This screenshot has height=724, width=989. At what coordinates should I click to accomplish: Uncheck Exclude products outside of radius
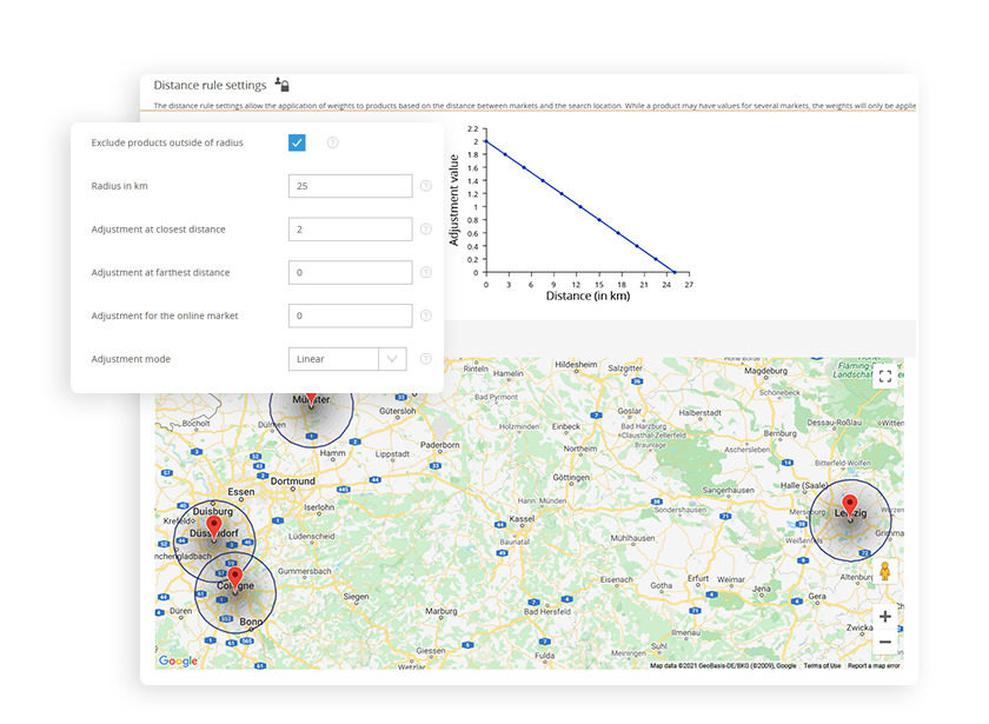pyautogui.click(x=296, y=143)
